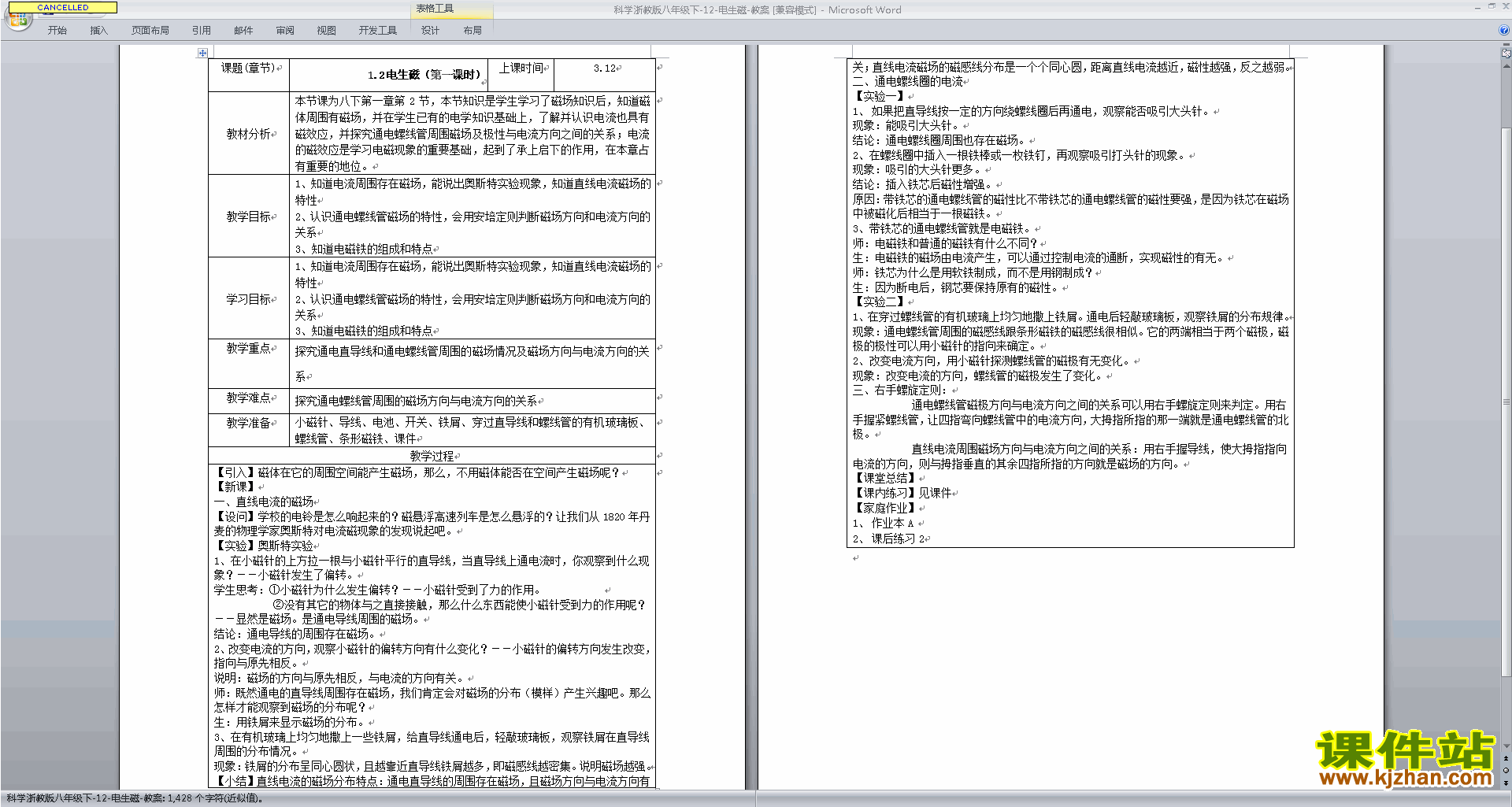Click the table move handle icon

tap(202, 53)
